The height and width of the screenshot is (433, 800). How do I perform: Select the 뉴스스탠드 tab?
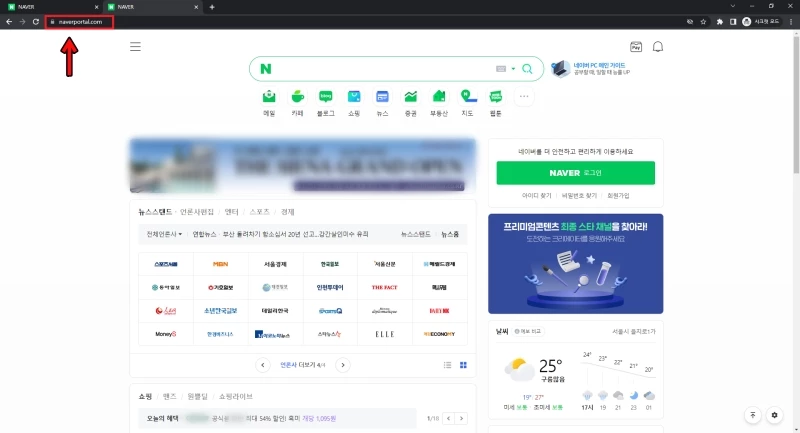coord(155,212)
